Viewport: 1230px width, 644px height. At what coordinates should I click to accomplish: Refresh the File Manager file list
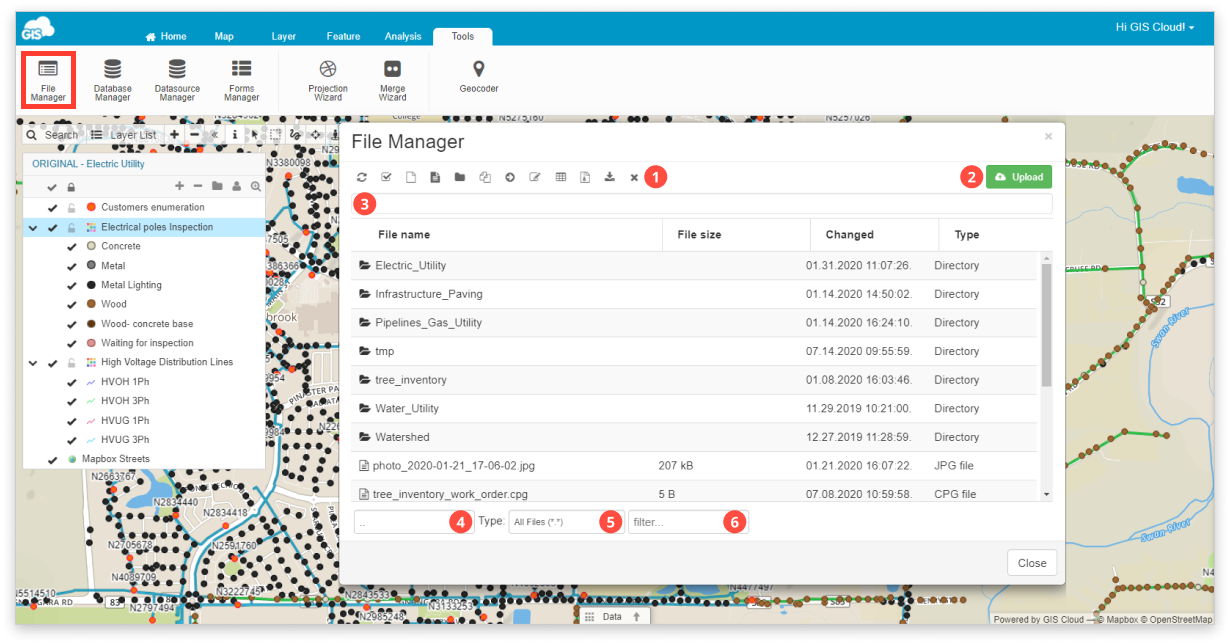click(x=362, y=176)
